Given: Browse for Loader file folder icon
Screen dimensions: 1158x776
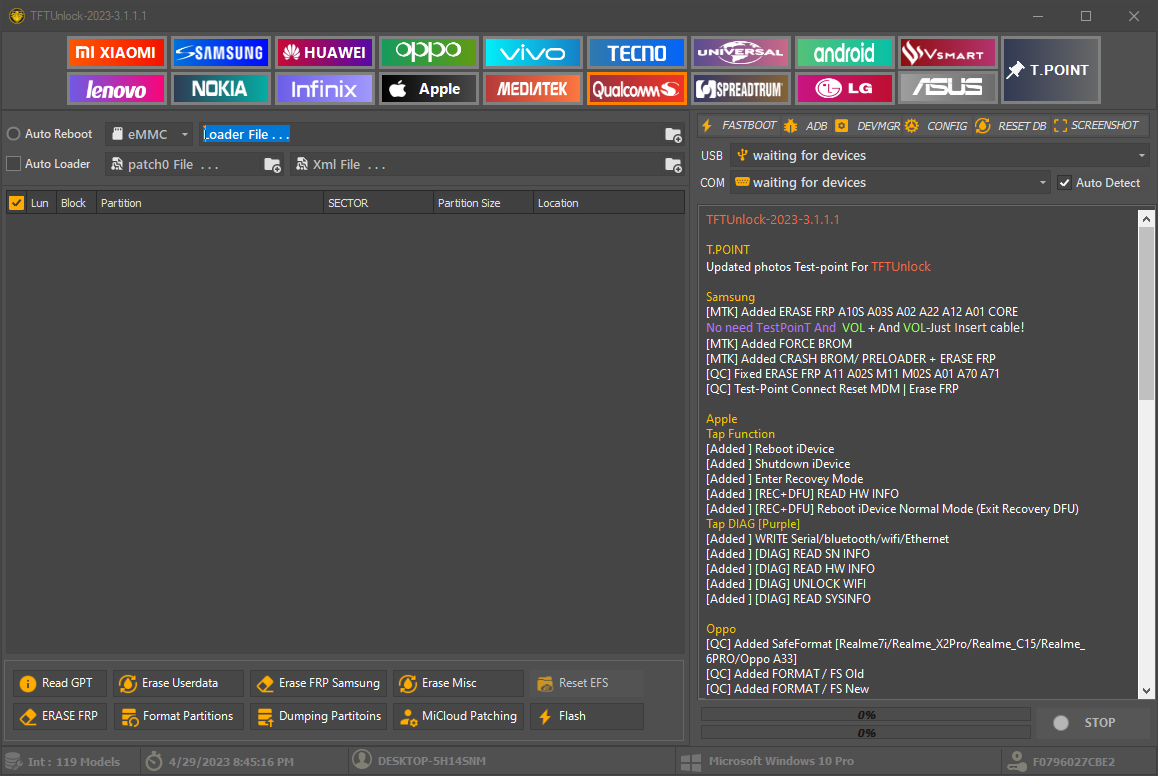Looking at the screenshot, I should [673, 135].
